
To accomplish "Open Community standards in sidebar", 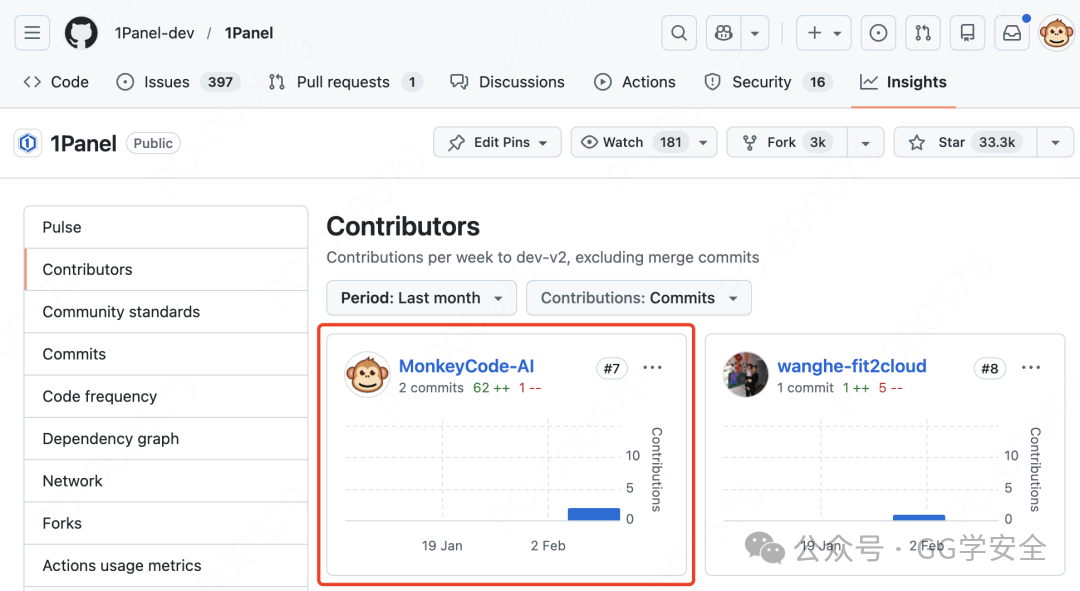I will pos(166,311).
